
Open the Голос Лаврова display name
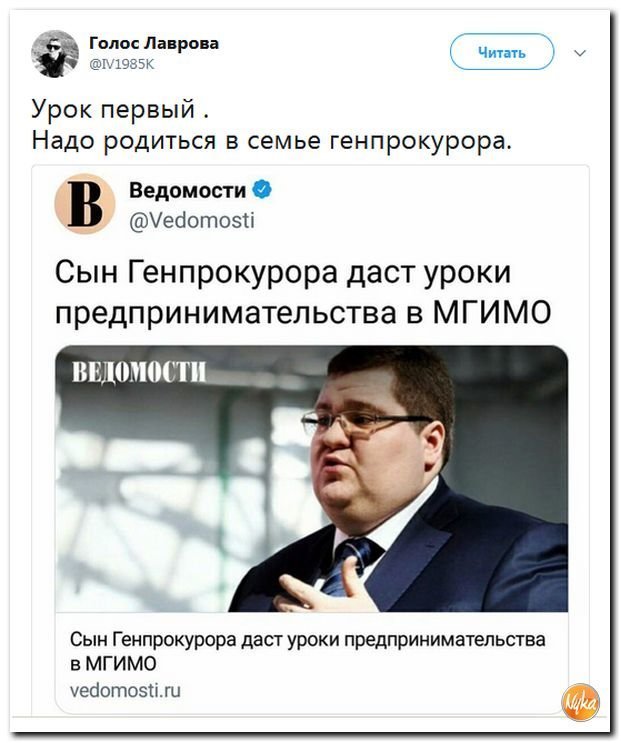coord(154,43)
